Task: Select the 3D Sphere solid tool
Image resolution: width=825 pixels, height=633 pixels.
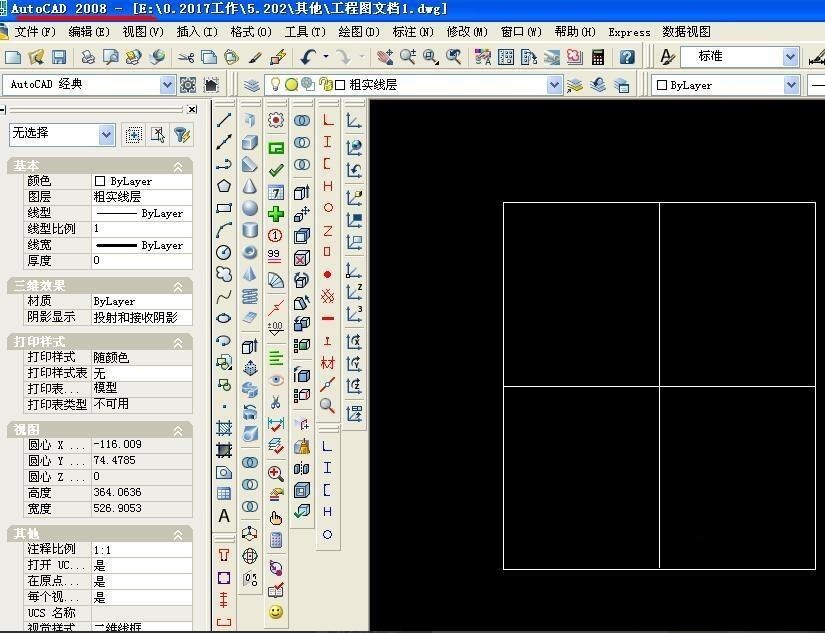Action: pyautogui.click(x=250, y=208)
